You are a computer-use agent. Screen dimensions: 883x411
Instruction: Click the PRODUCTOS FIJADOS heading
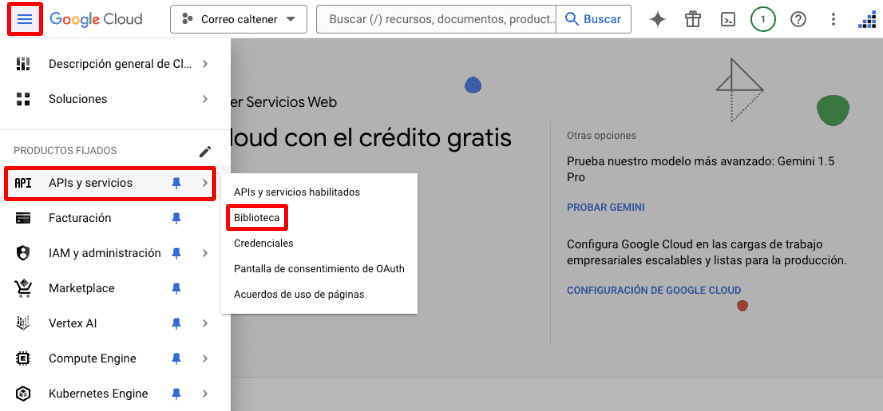pos(65,151)
